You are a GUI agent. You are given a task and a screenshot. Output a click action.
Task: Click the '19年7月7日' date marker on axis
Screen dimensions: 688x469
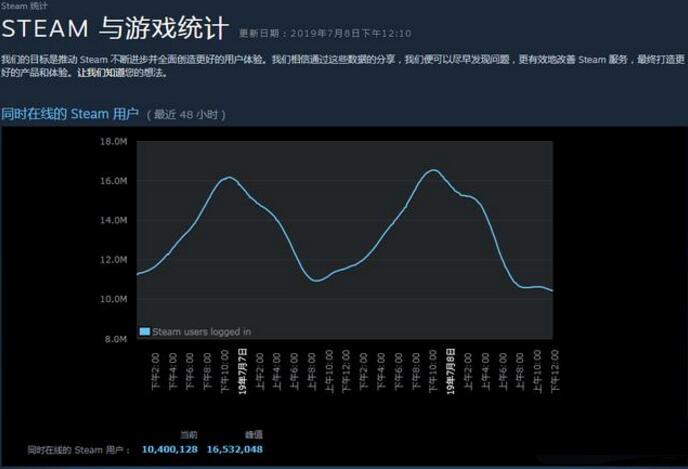(x=243, y=372)
